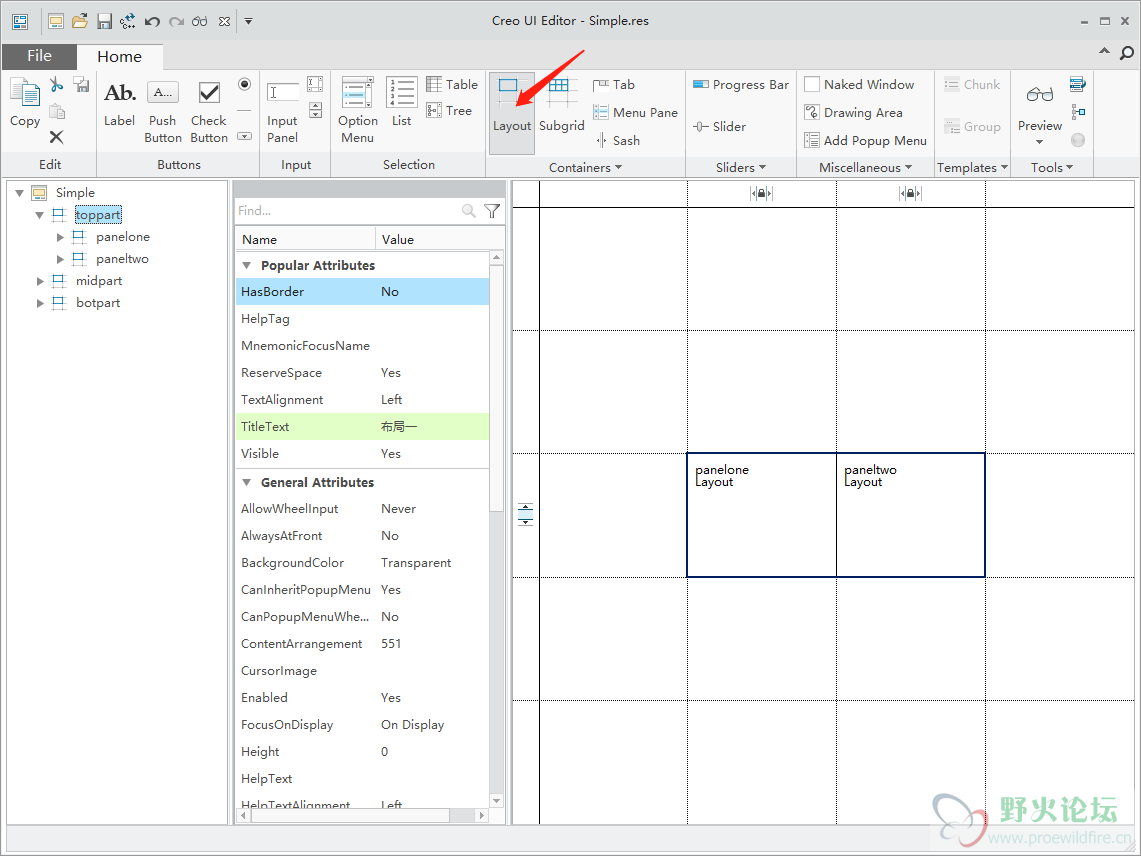Viewport: 1141px width, 856px height.
Task: Expand the paneltwo tree node
Action: [60, 259]
